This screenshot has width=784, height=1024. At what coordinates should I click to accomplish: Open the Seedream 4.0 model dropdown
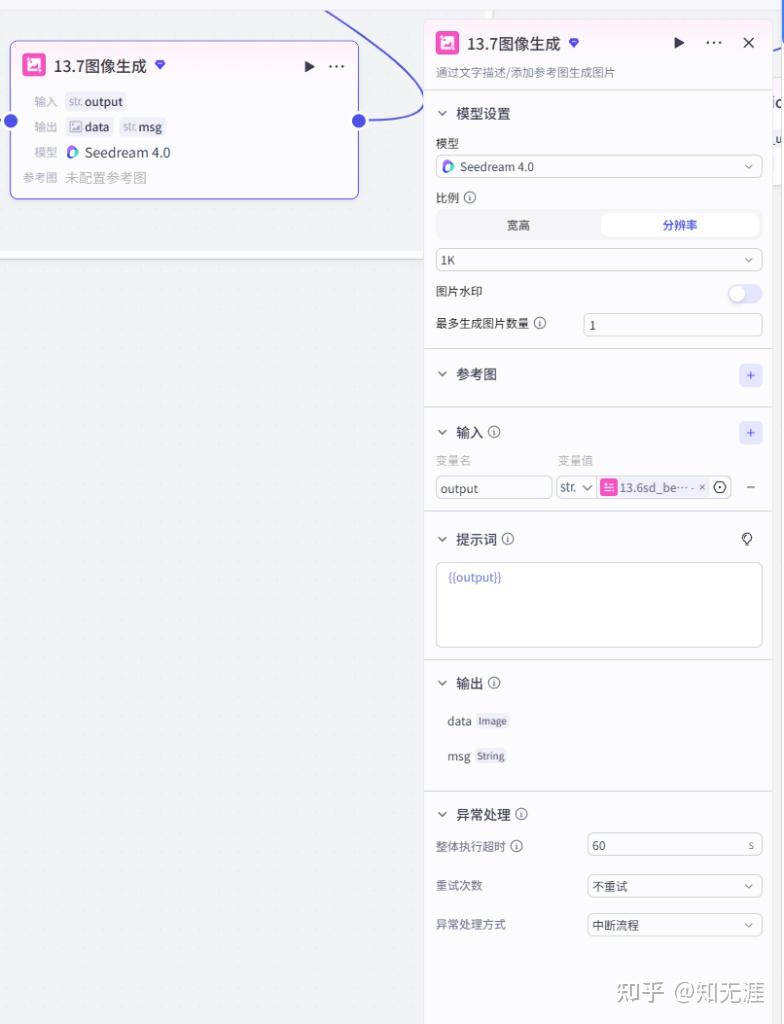click(x=598, y=167)
